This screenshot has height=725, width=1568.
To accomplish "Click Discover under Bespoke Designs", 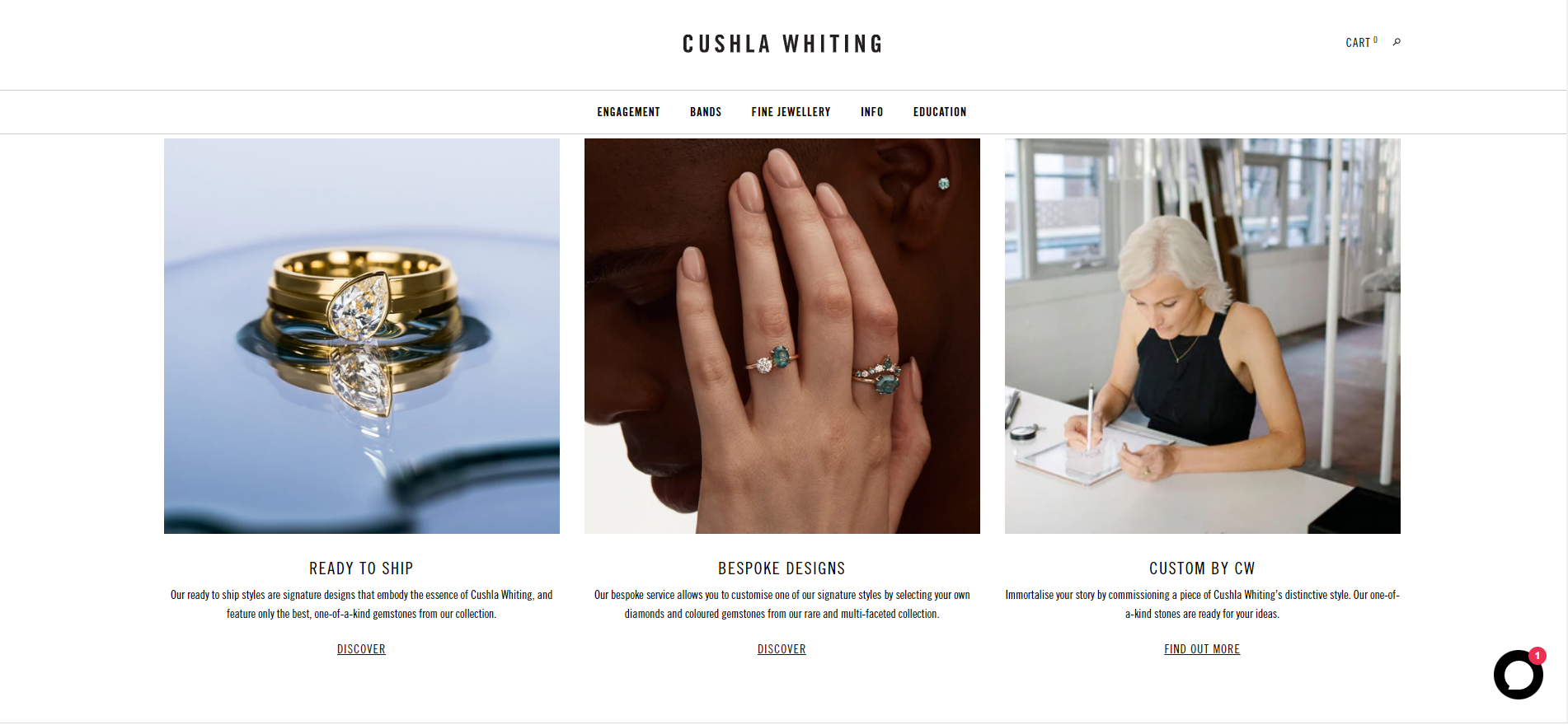I will pyautogui.click(x=782, y=649).
